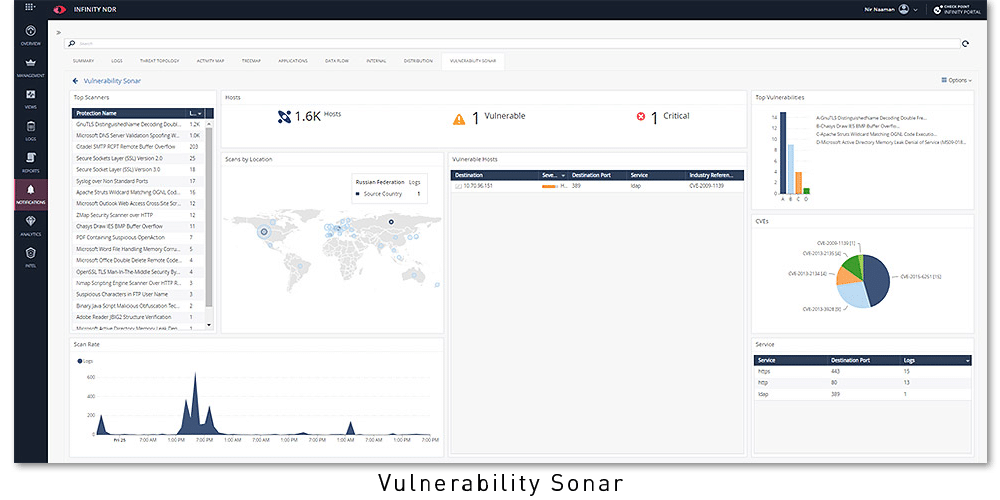
Task: Click the Options grid icon
Action: (944, 80)
